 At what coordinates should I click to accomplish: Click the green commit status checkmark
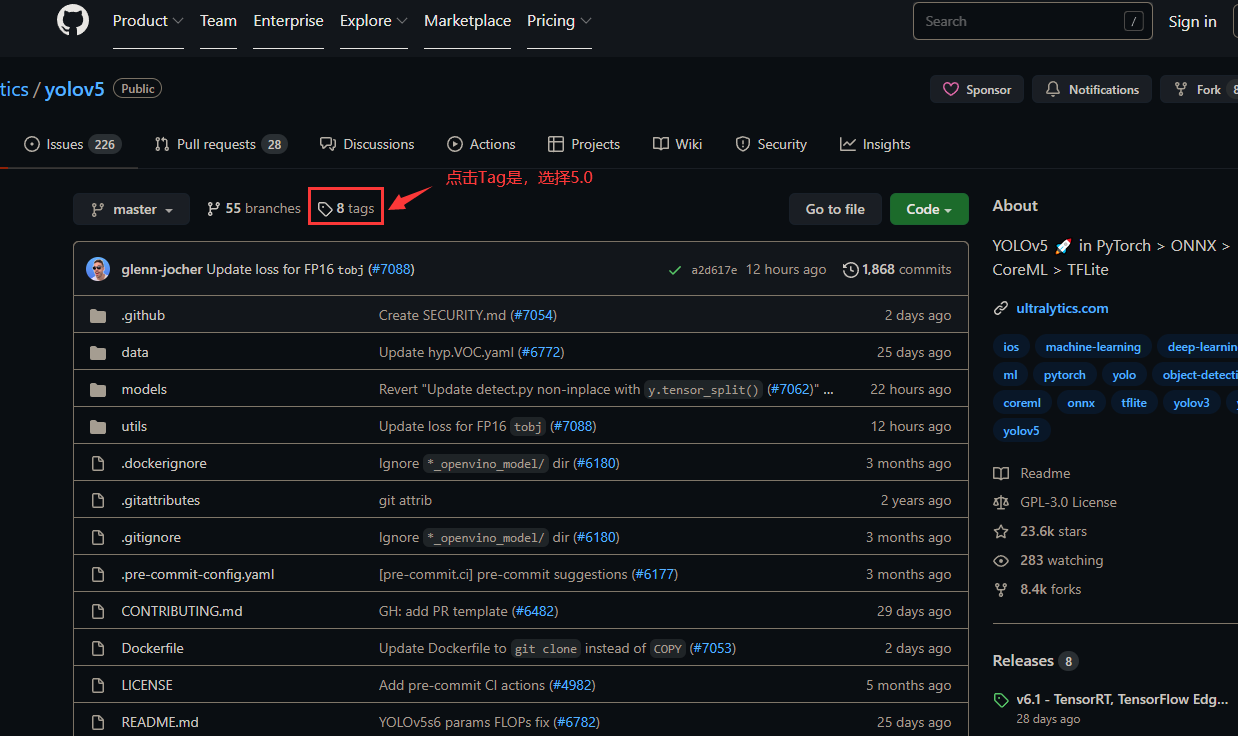676,270
